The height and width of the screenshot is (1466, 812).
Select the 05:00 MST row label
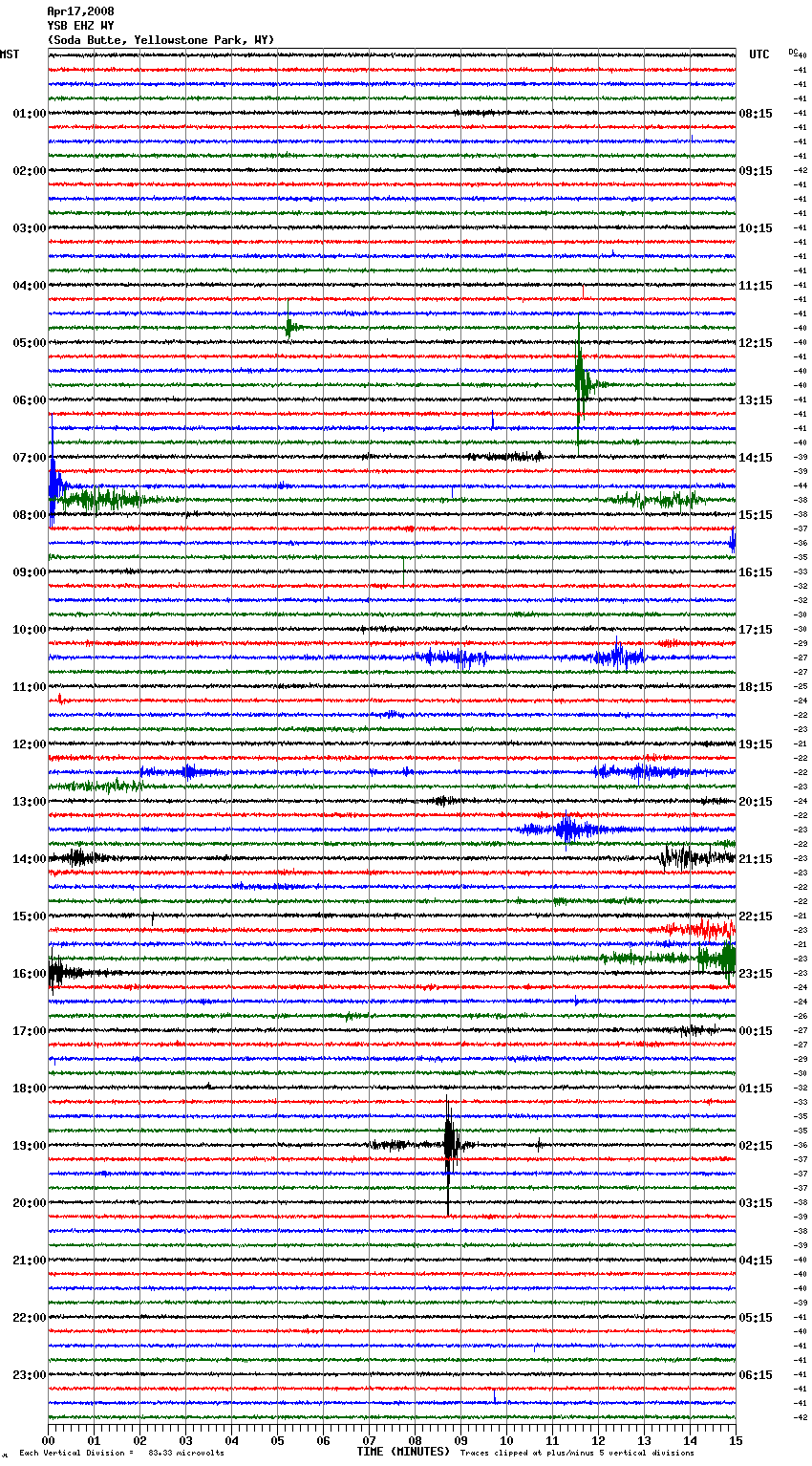pos(30,343)
